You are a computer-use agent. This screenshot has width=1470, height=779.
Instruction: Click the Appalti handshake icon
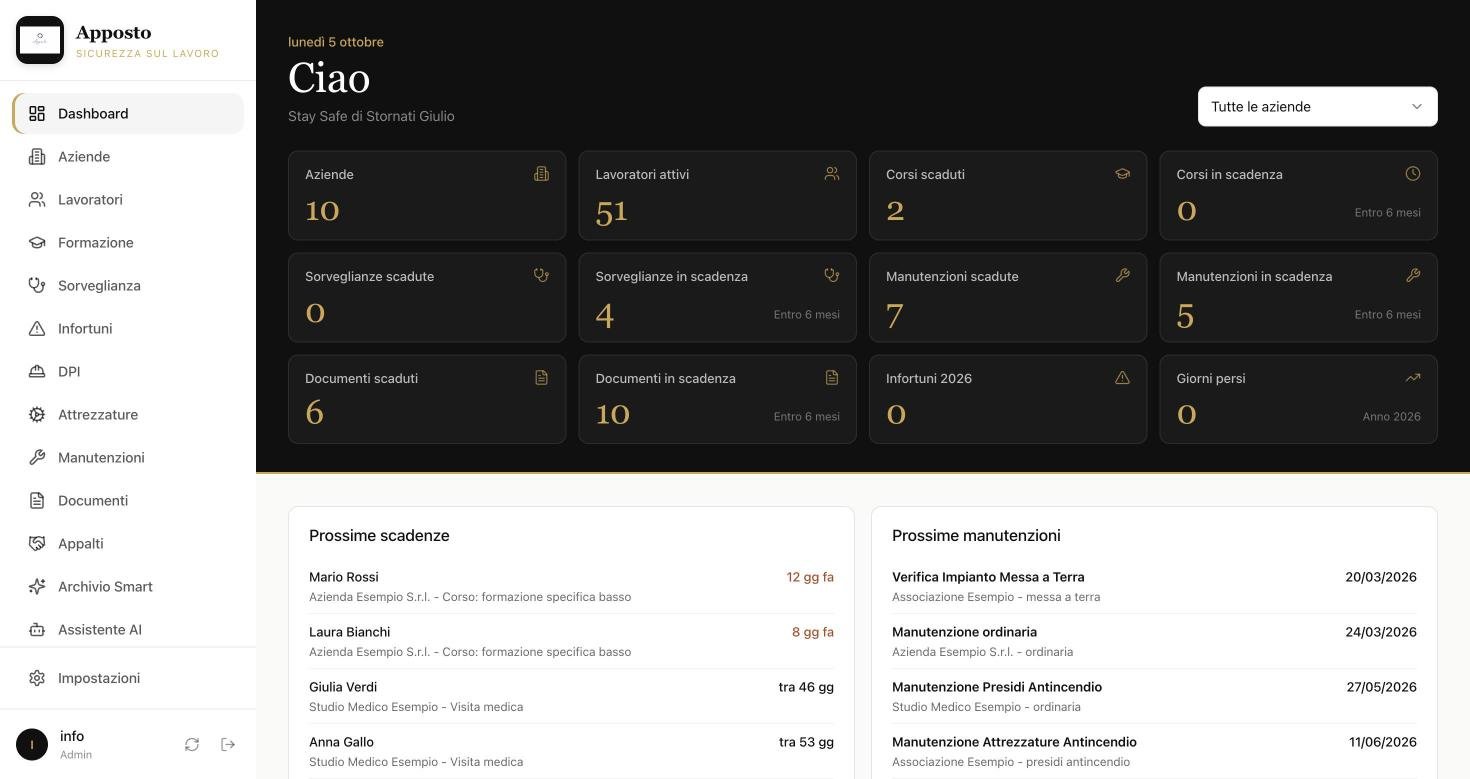[37, 544]
